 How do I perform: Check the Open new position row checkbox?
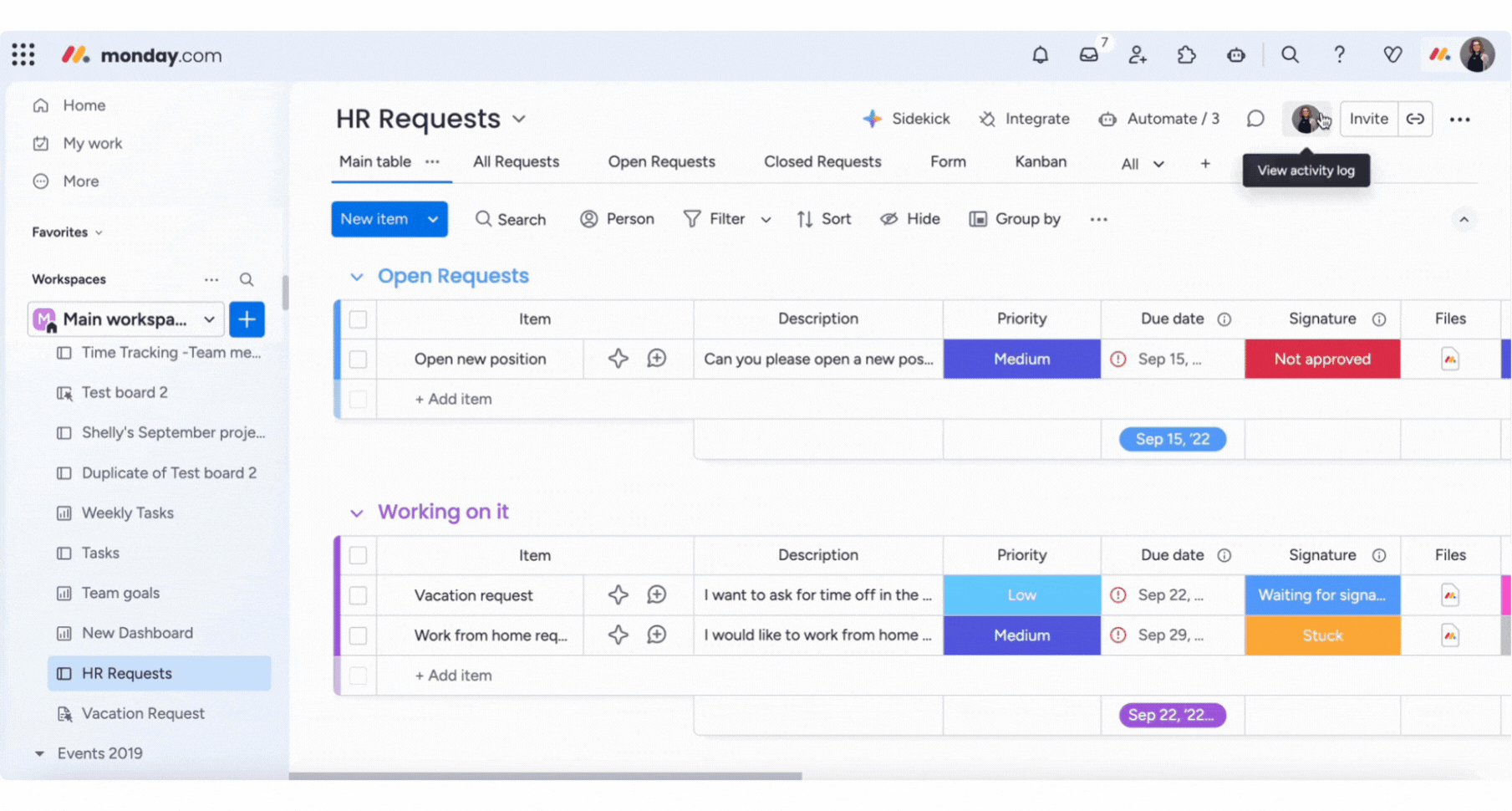click(358, 360)
